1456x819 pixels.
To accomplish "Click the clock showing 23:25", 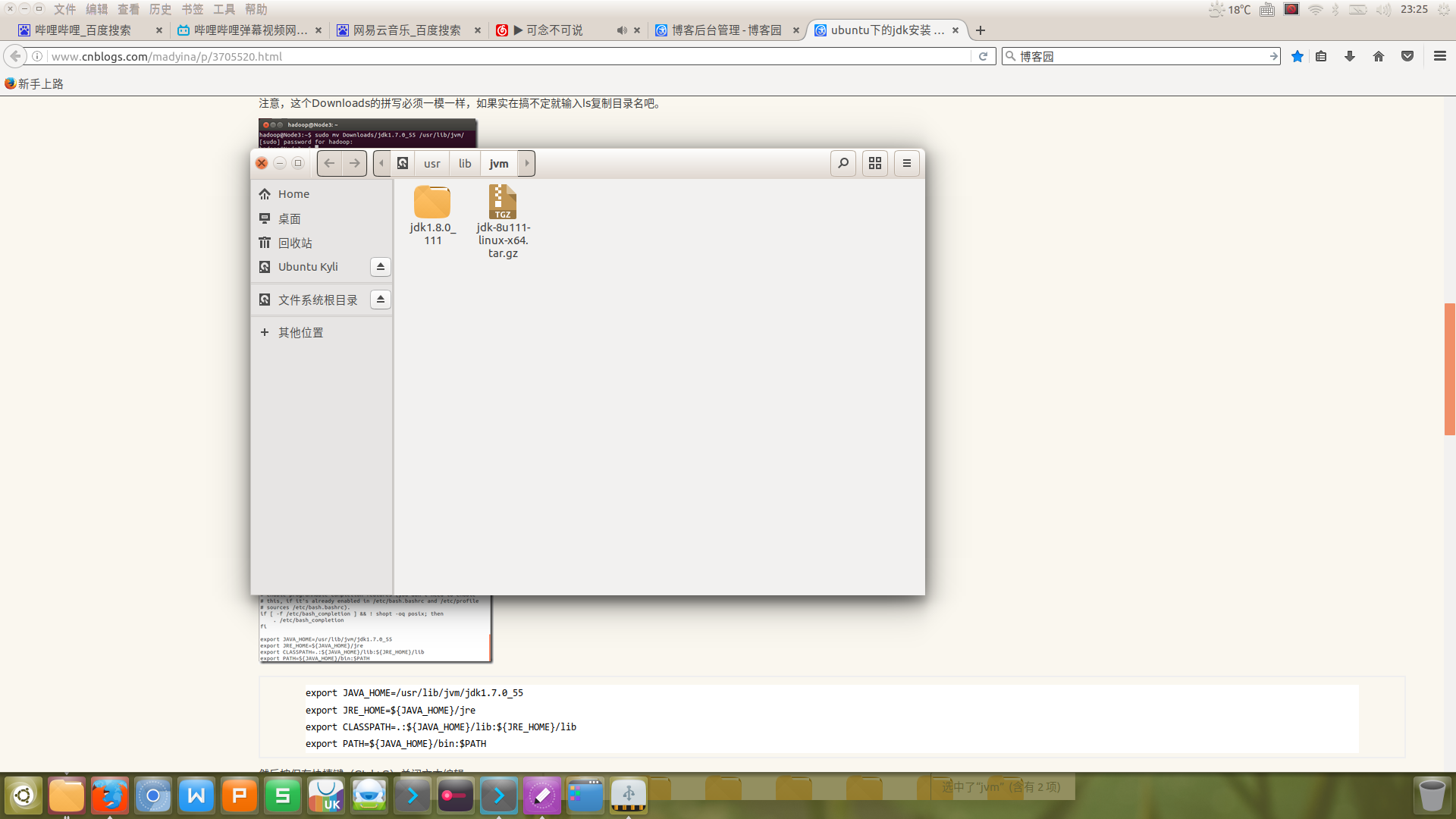I will tap(1414, 9).
